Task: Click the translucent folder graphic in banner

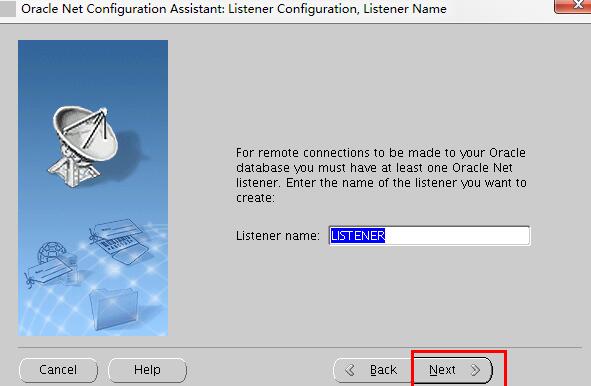Action: [113, 309]
